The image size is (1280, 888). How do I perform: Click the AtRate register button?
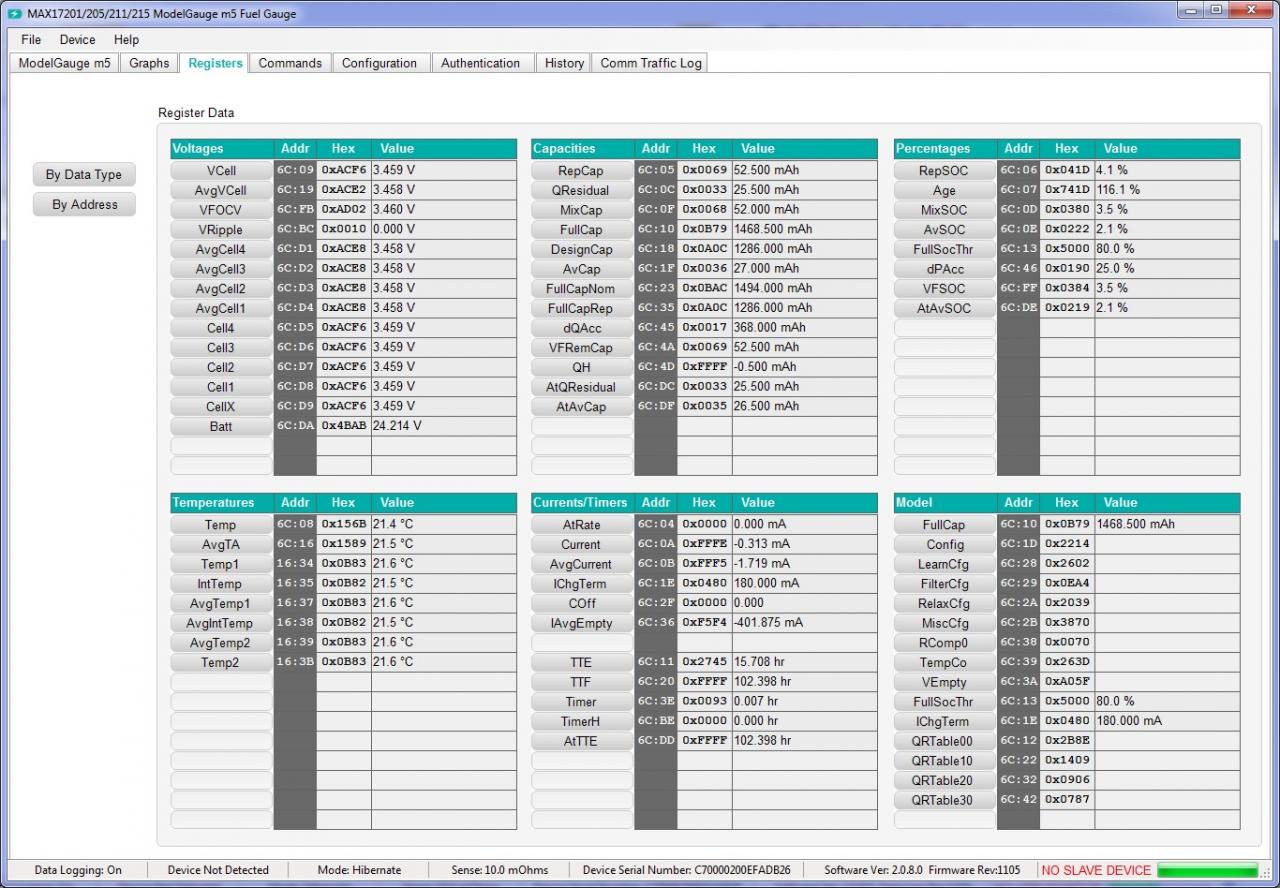pyautogui.click(x=582, y=525)
